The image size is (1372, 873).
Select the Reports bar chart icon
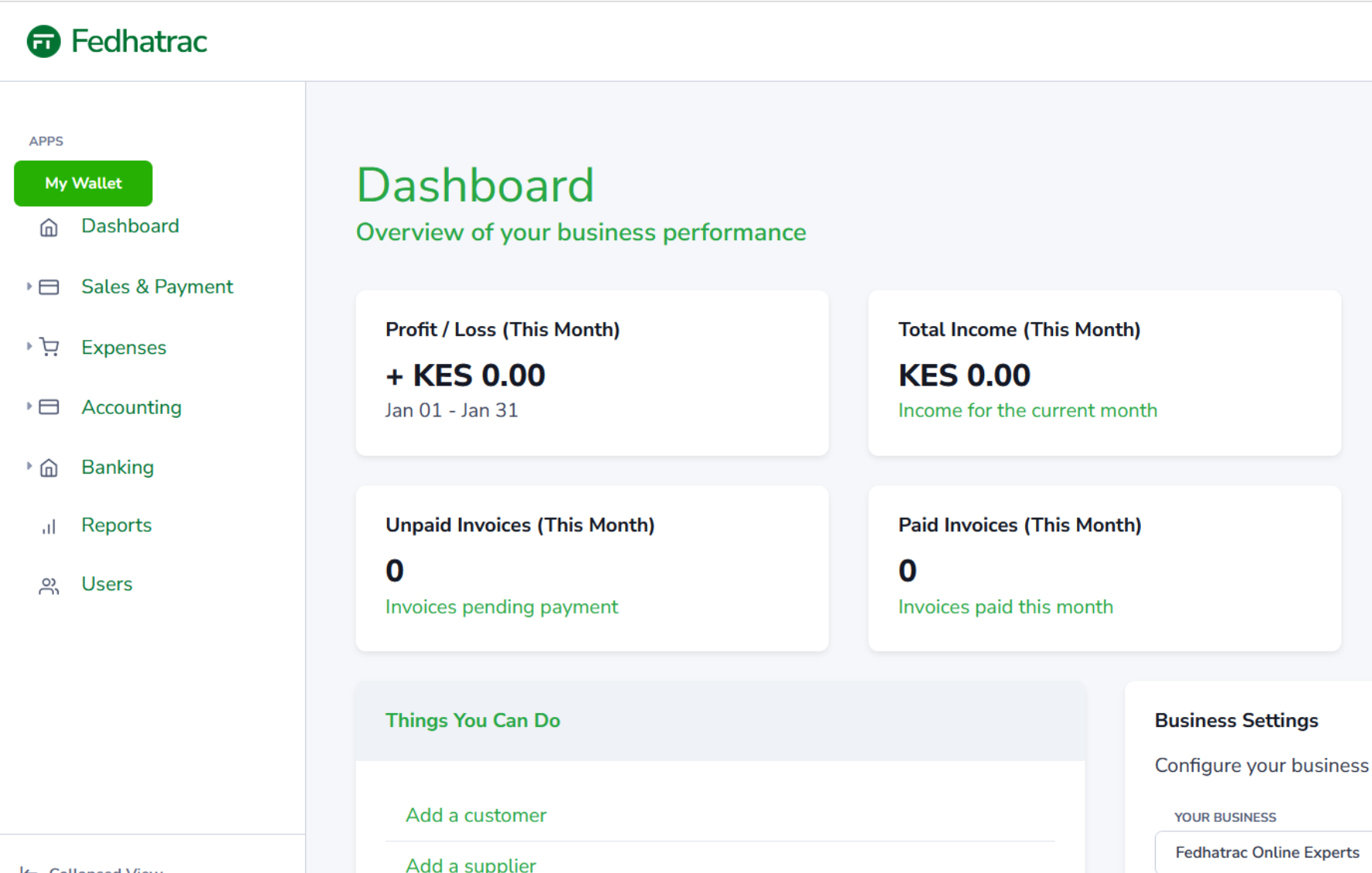(x=49, y=526)
